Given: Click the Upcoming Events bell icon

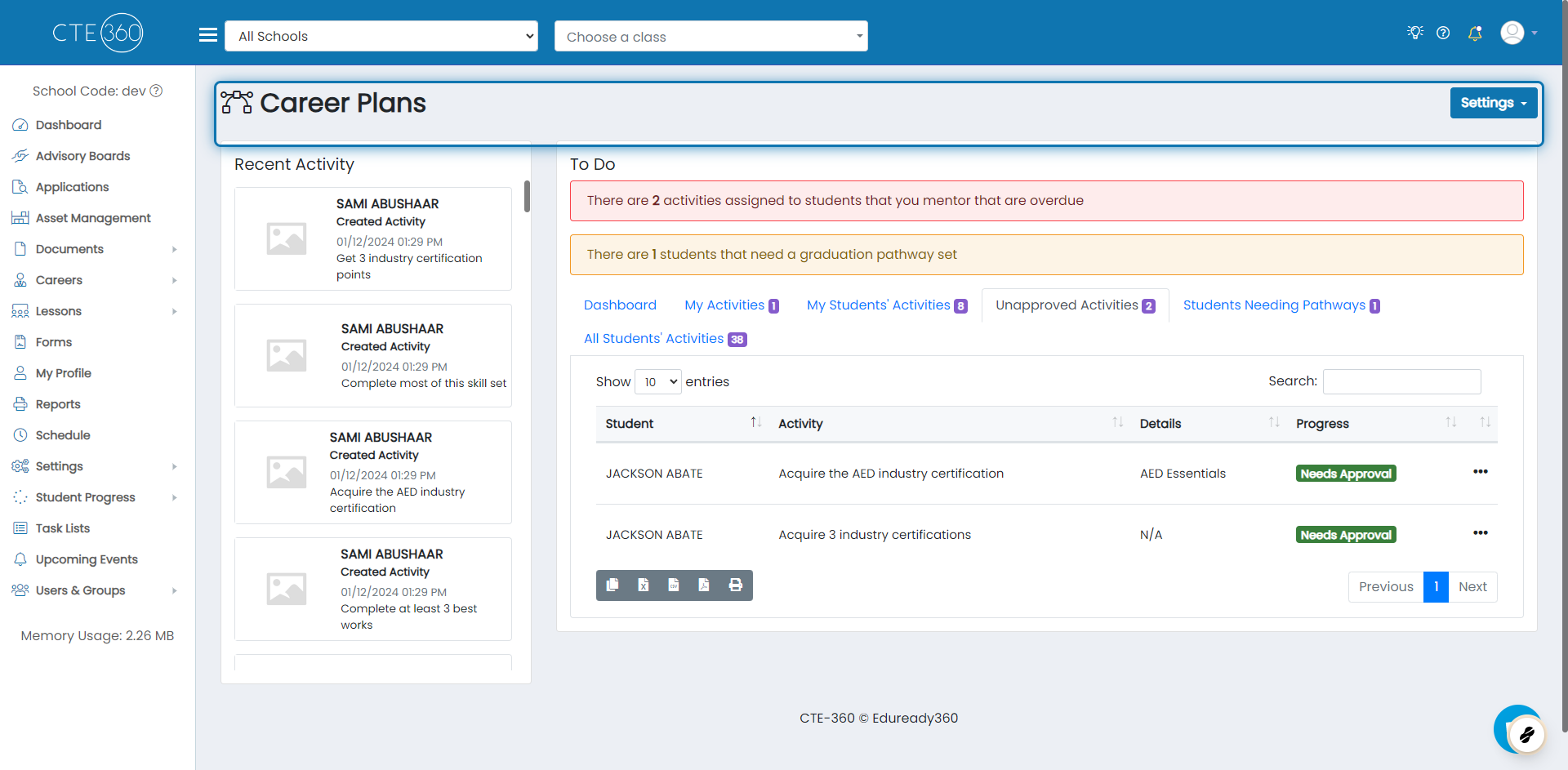Looking at the screenshot, I should [x=20, y=559].
